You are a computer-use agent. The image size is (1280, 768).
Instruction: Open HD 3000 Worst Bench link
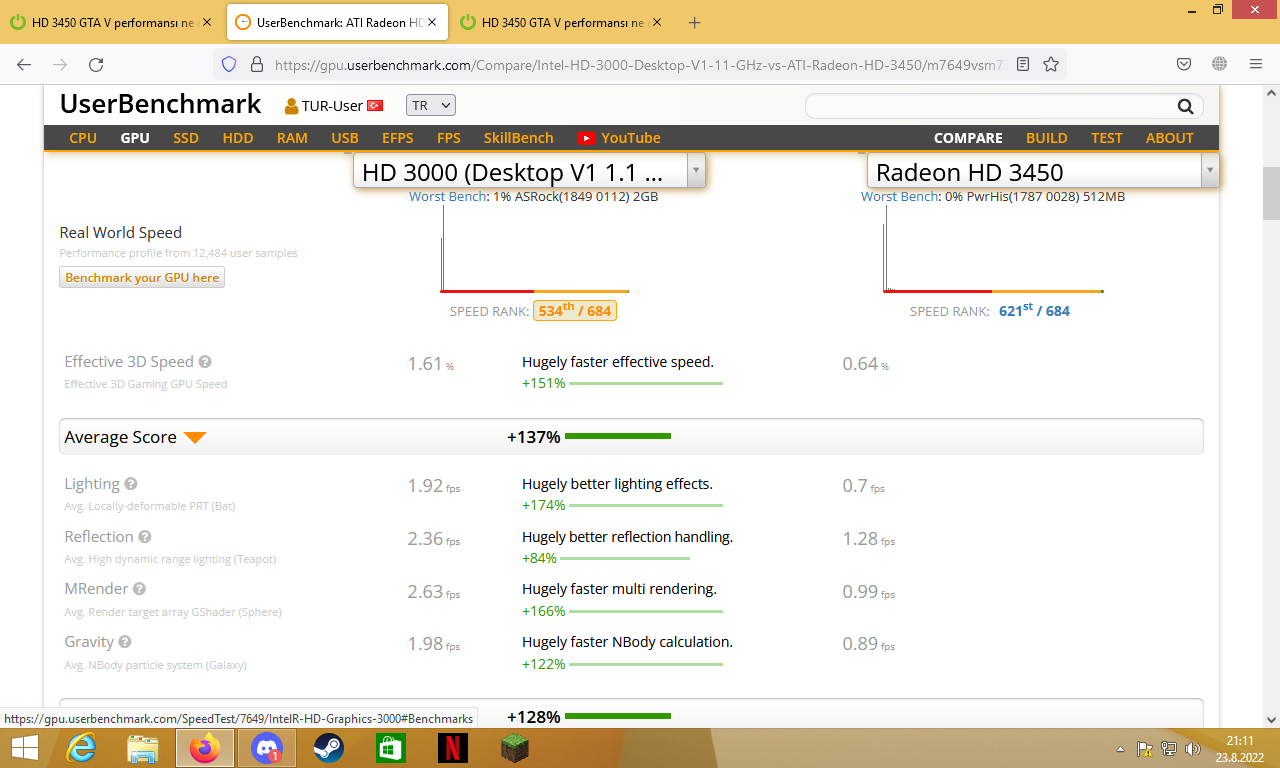point(448,197)
